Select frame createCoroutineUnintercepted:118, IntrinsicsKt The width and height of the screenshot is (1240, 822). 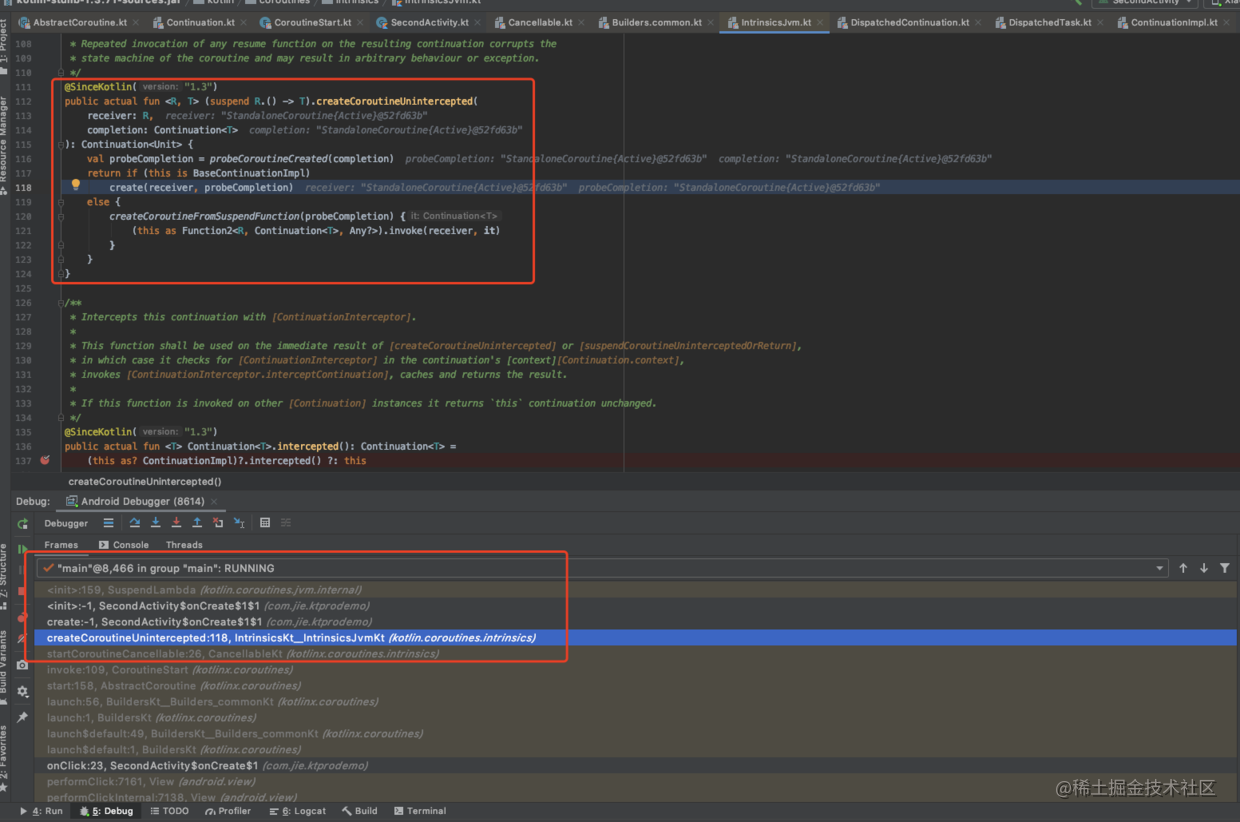click(636, 638)
